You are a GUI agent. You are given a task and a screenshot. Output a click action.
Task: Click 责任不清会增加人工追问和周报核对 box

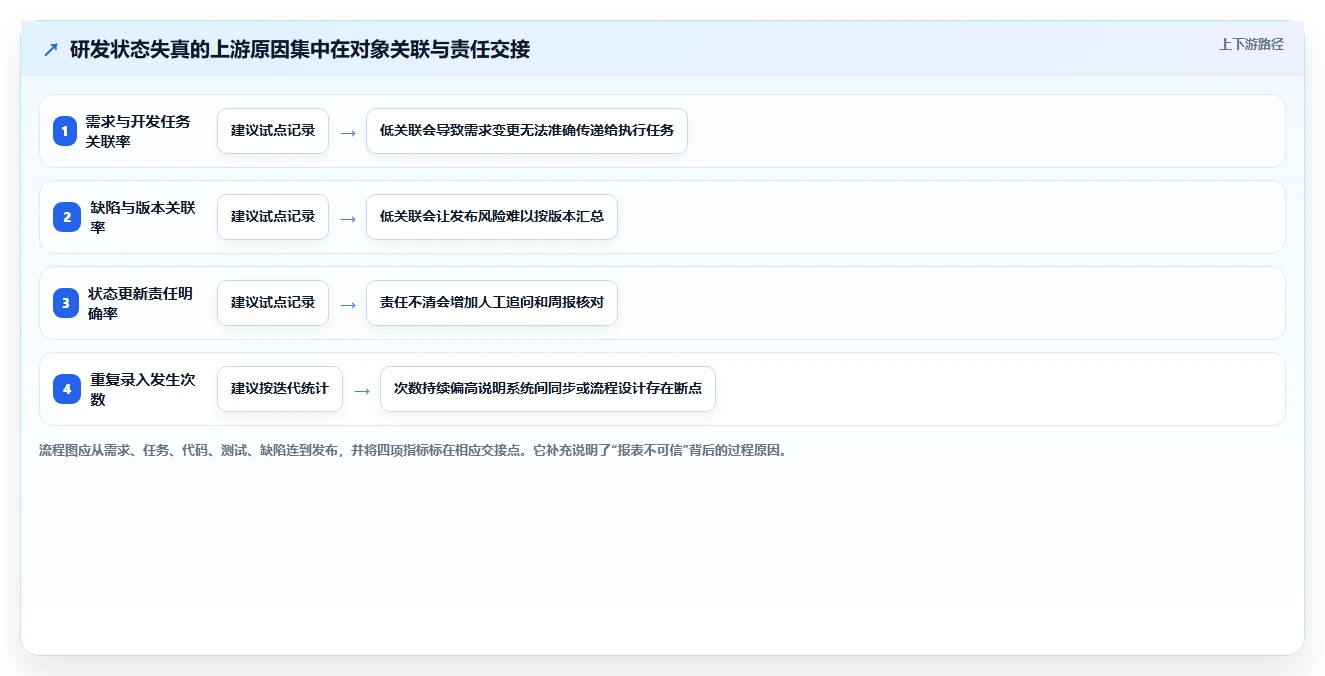coord(492,303)
